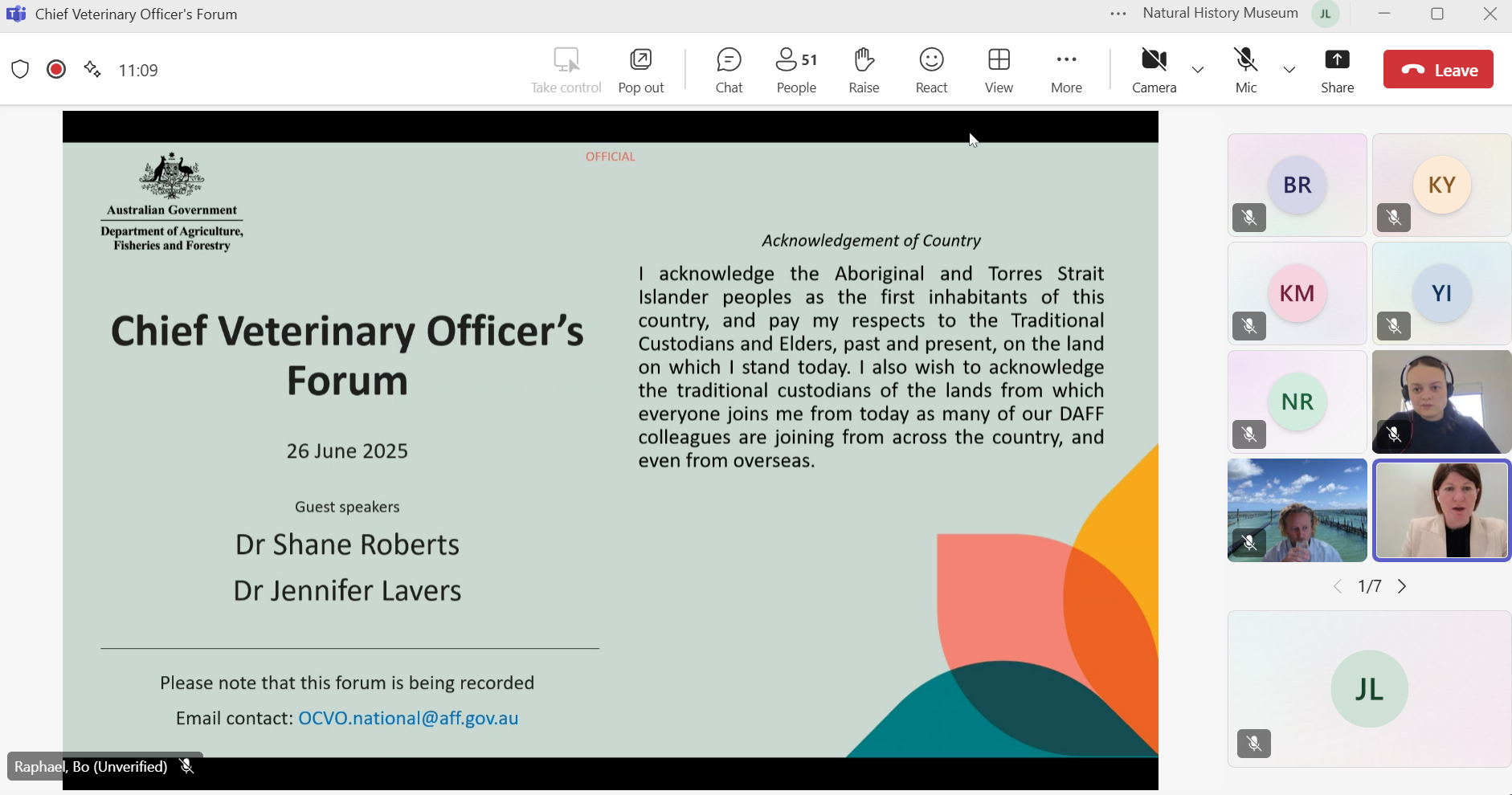This screenshot has width=1512, height=795.
Task: Unmute the Mic
Action: click(1245, 71)
